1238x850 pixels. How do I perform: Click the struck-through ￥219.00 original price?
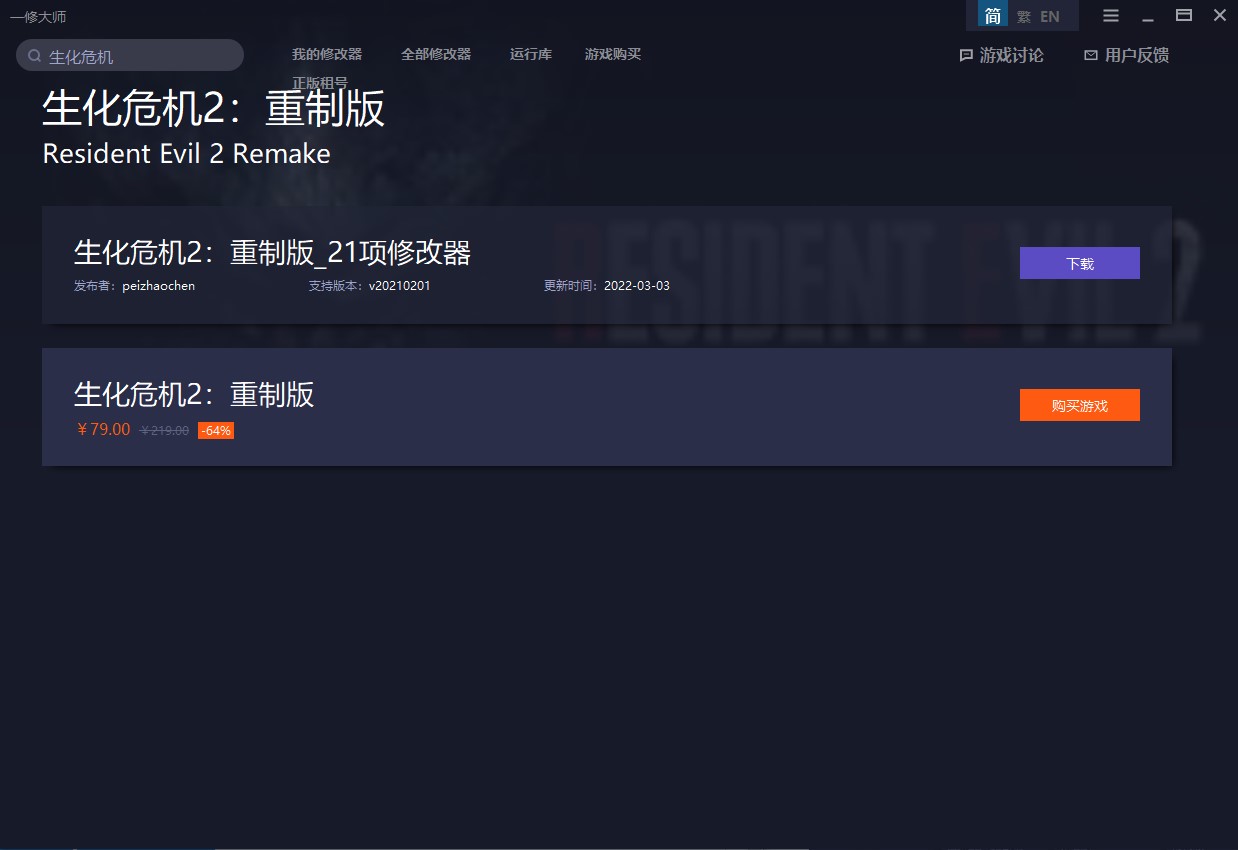pos(165,431)
